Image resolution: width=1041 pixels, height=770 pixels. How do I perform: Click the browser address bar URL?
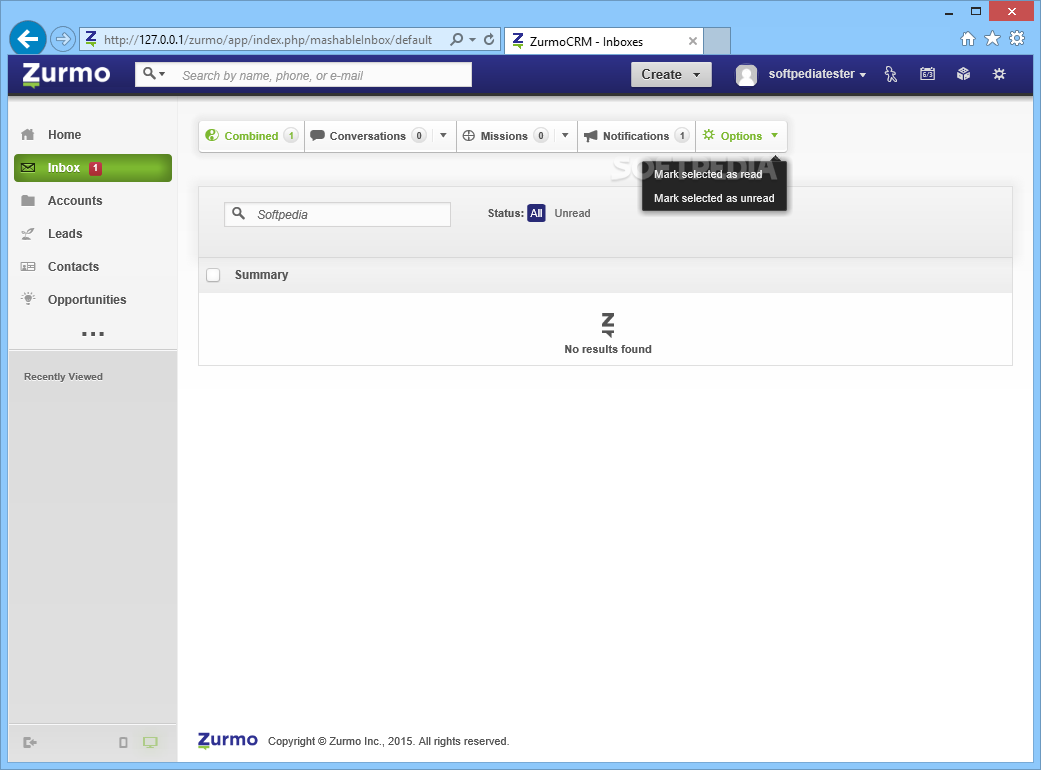pos(268,40)
